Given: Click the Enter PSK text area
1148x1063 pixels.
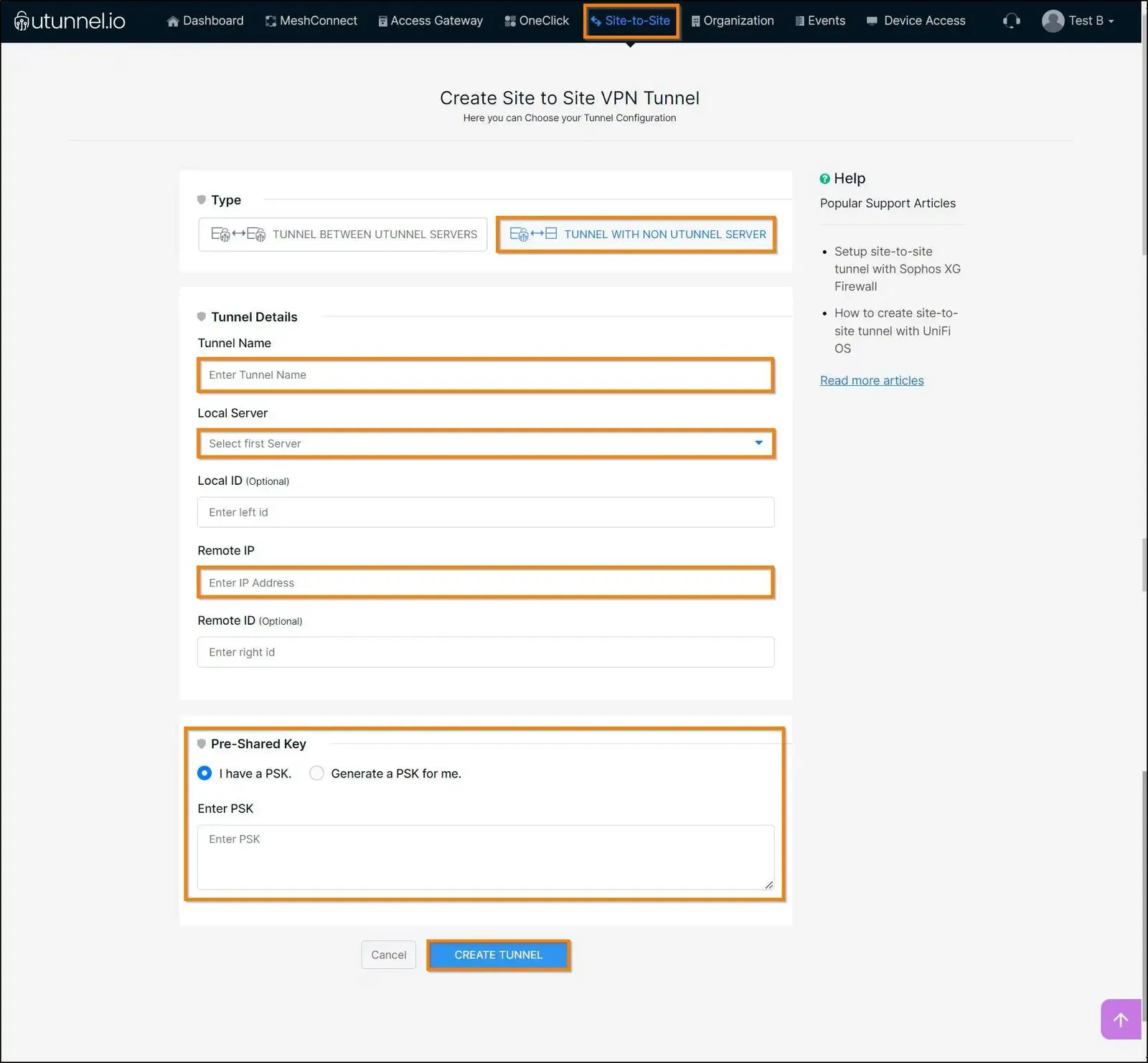Looking at the screenshot, I should click(x=486, y=857).
